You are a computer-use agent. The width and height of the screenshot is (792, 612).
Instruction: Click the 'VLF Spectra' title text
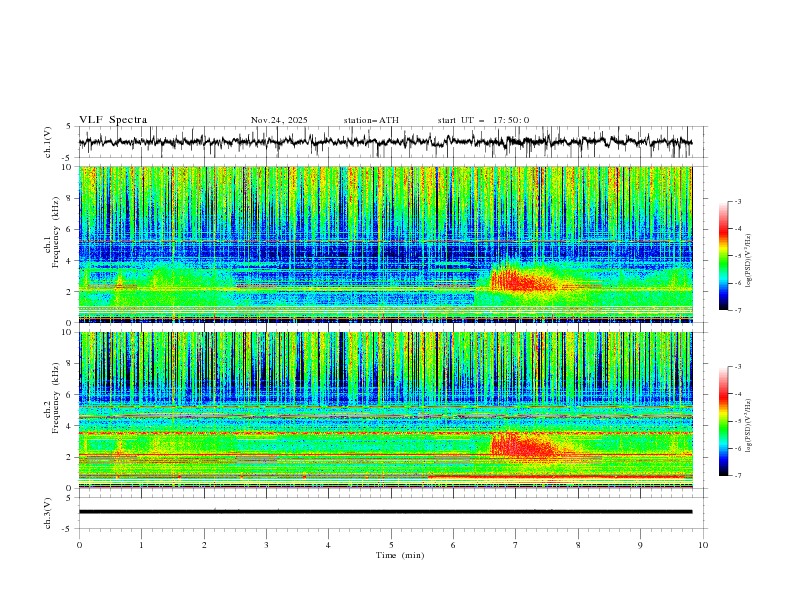(x=113, y=120)
